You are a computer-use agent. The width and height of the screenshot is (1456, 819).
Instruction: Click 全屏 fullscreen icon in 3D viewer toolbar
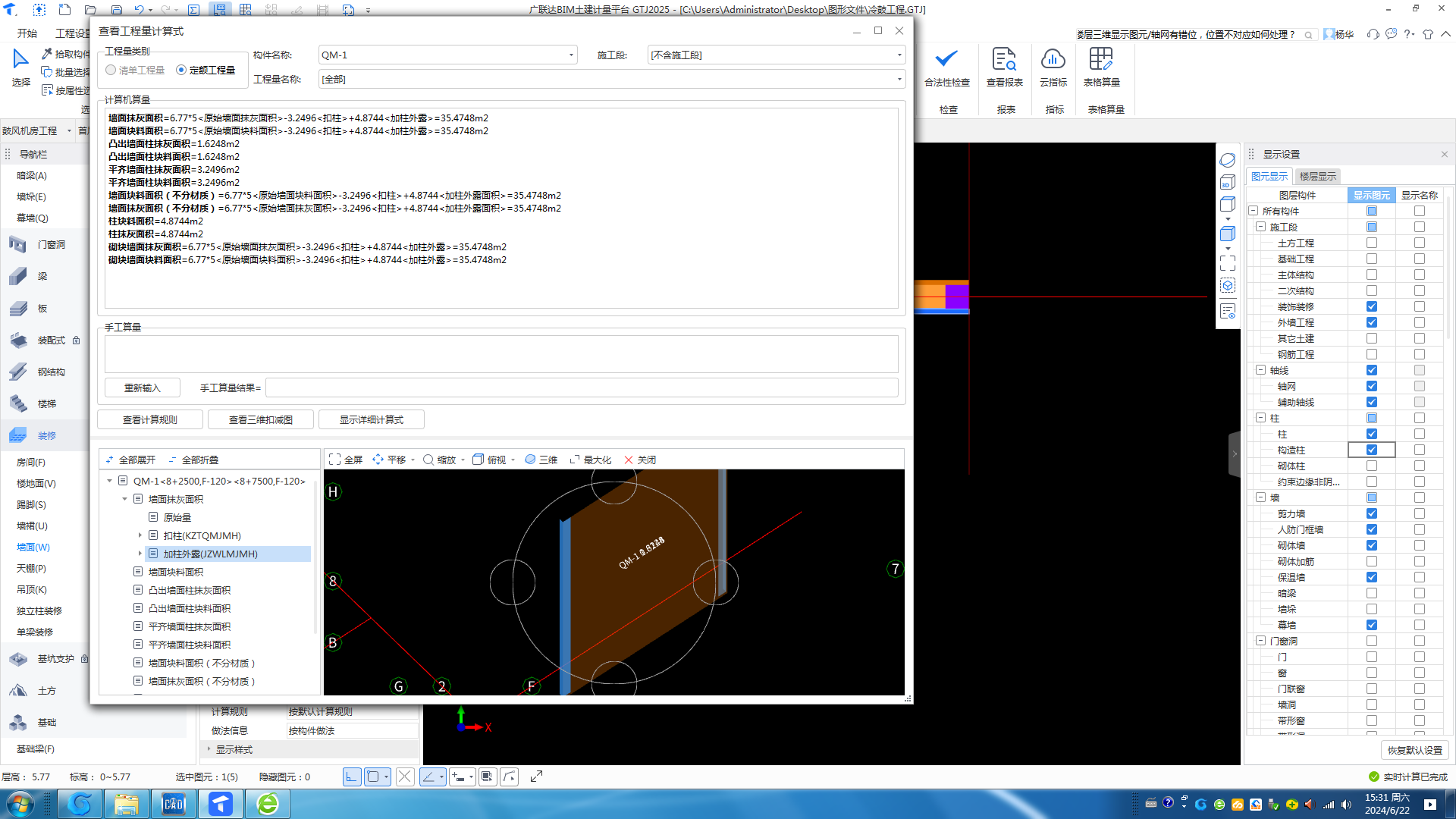[x=334, y=460]
